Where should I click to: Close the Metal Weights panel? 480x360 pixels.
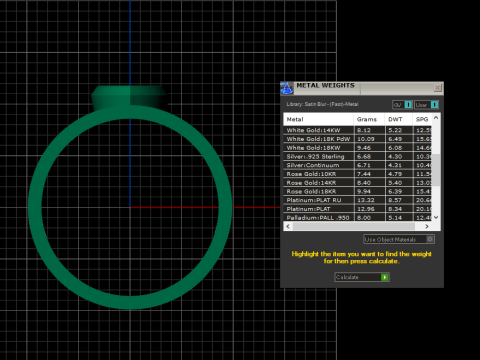pyautogui.click(x=437, y=88)
